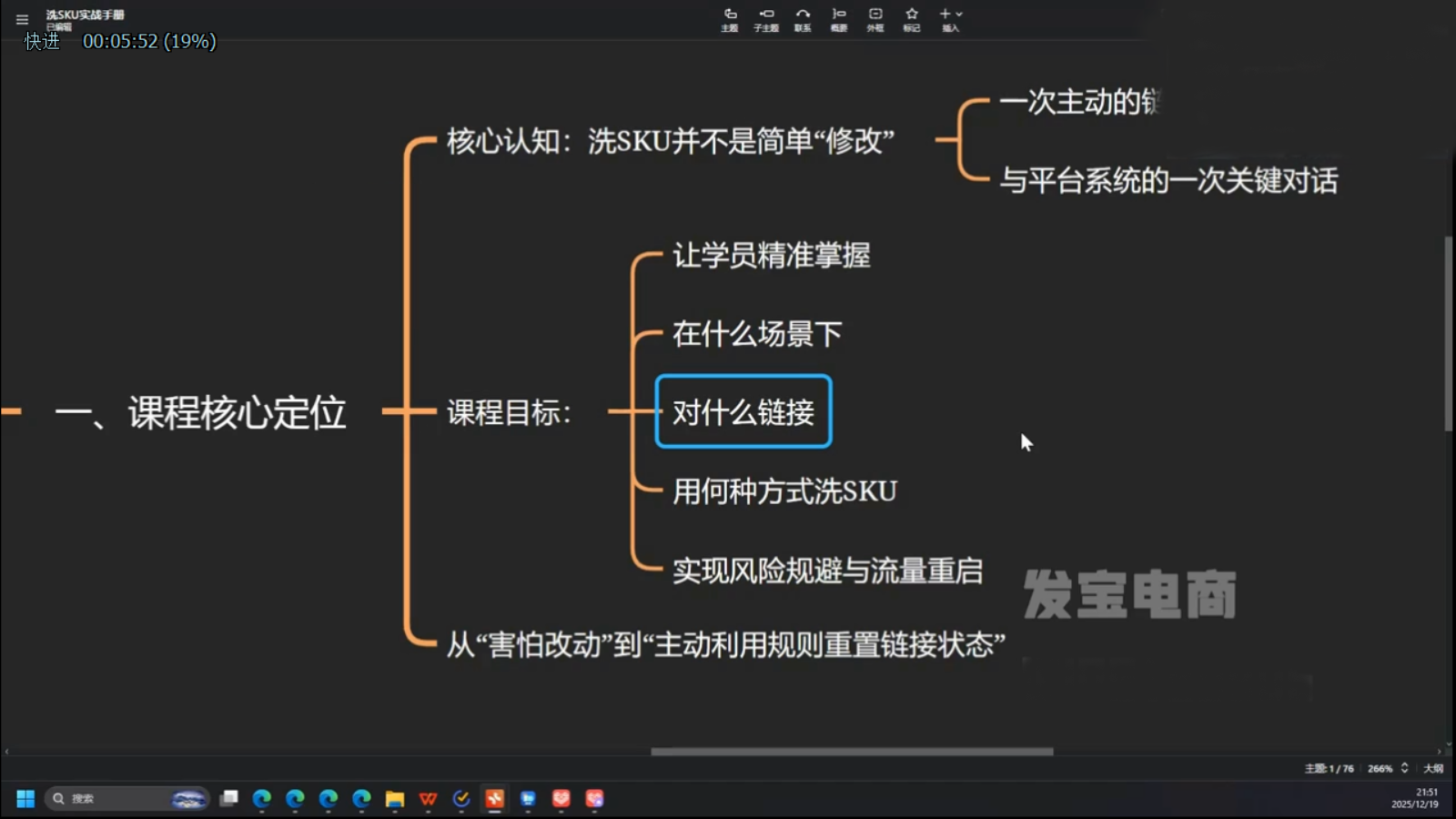Open the hamburger menu at top left
1456x819 pixels.
[22, 19]
